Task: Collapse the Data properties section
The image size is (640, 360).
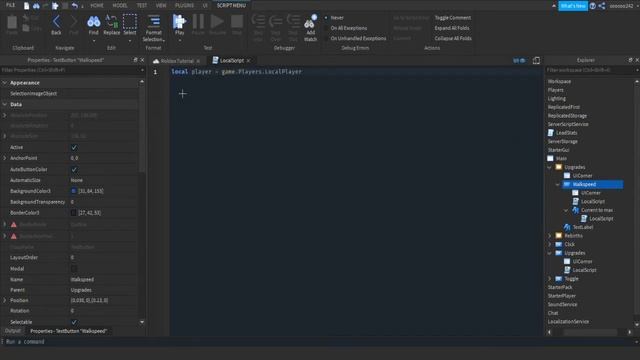Action: (x=5, y=104)
